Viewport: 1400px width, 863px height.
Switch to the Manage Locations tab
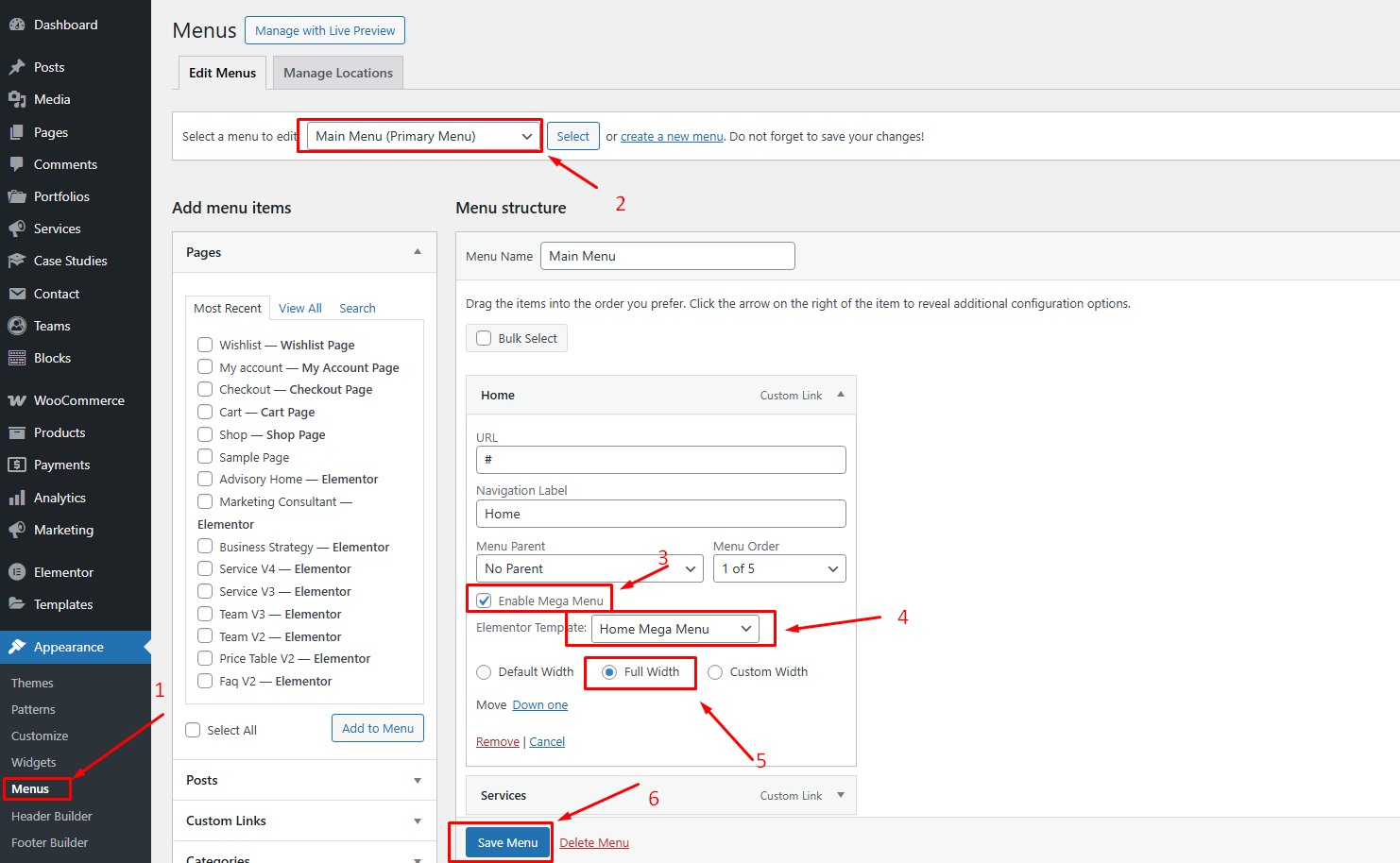click(x=337, y=73)
